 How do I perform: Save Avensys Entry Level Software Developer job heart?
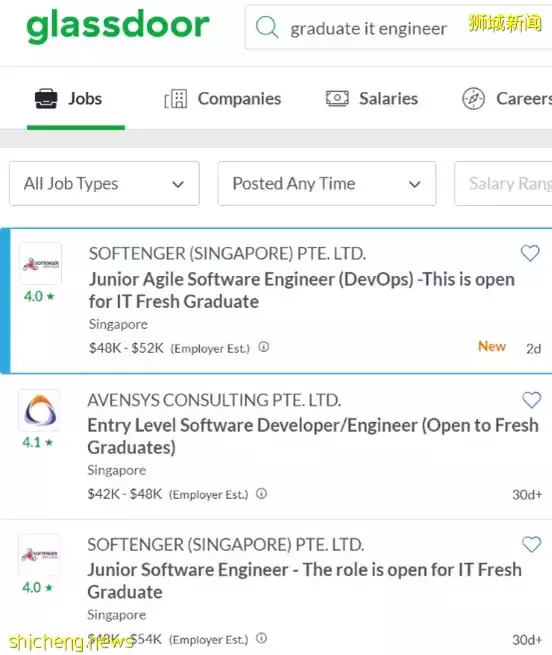[x=531, y=400]
